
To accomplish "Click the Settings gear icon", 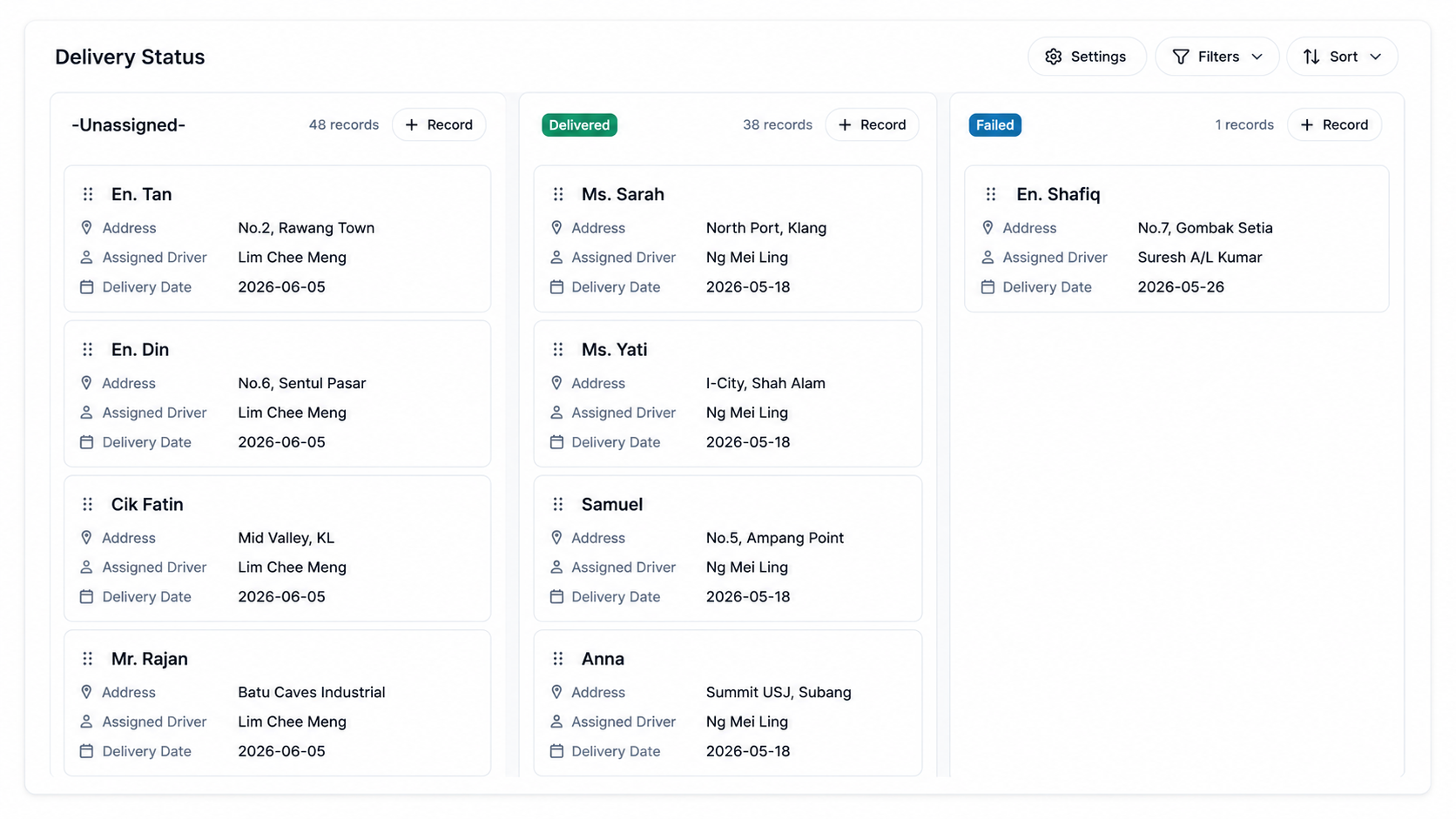I will coord(1054,57).
